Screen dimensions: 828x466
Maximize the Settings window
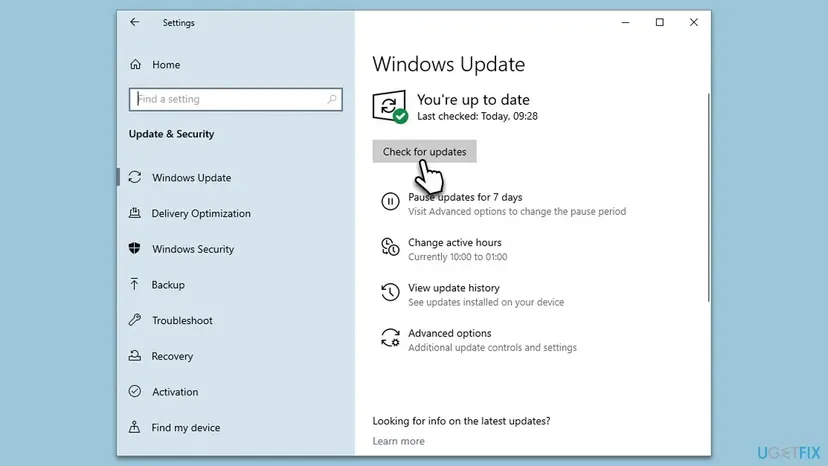[x=660, y=22]
